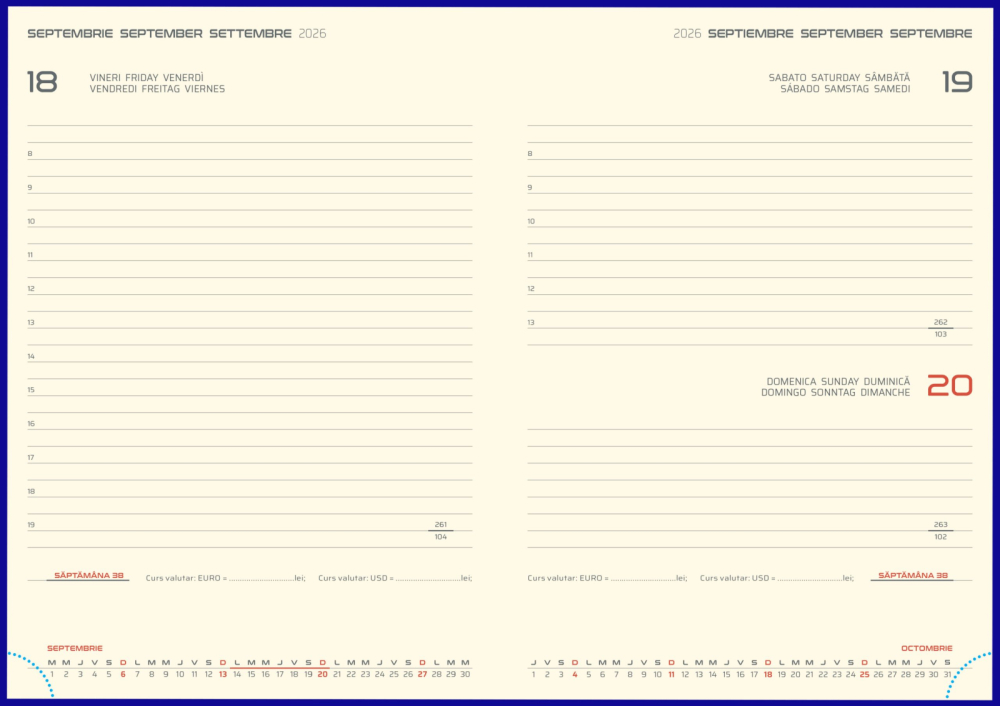This screenshot has width=1000, height=706.
Task: Click the 12 o'clock line under Friday 18
Action: 250,292
